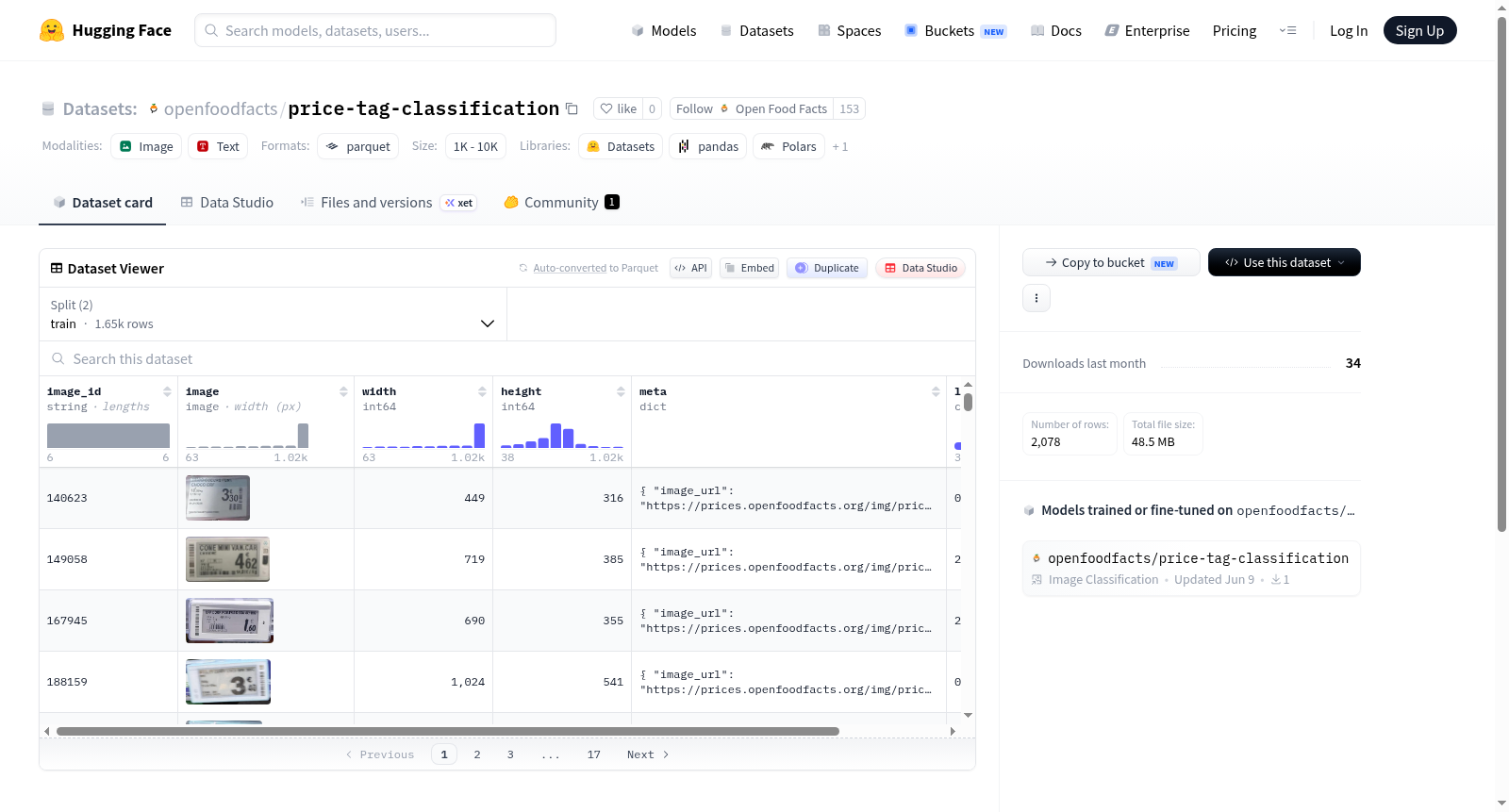Open the price-tag-classification model card
This screenshot has height=812, width=1509.
tap(1191, 568)
